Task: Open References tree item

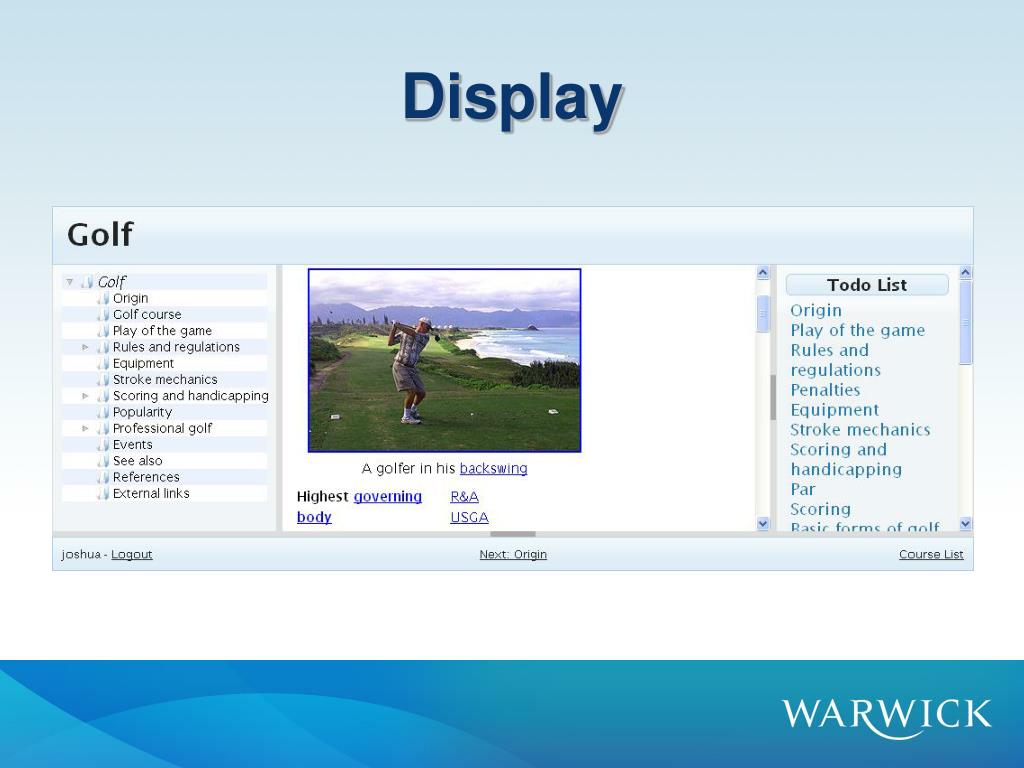Action: (146, 477)
